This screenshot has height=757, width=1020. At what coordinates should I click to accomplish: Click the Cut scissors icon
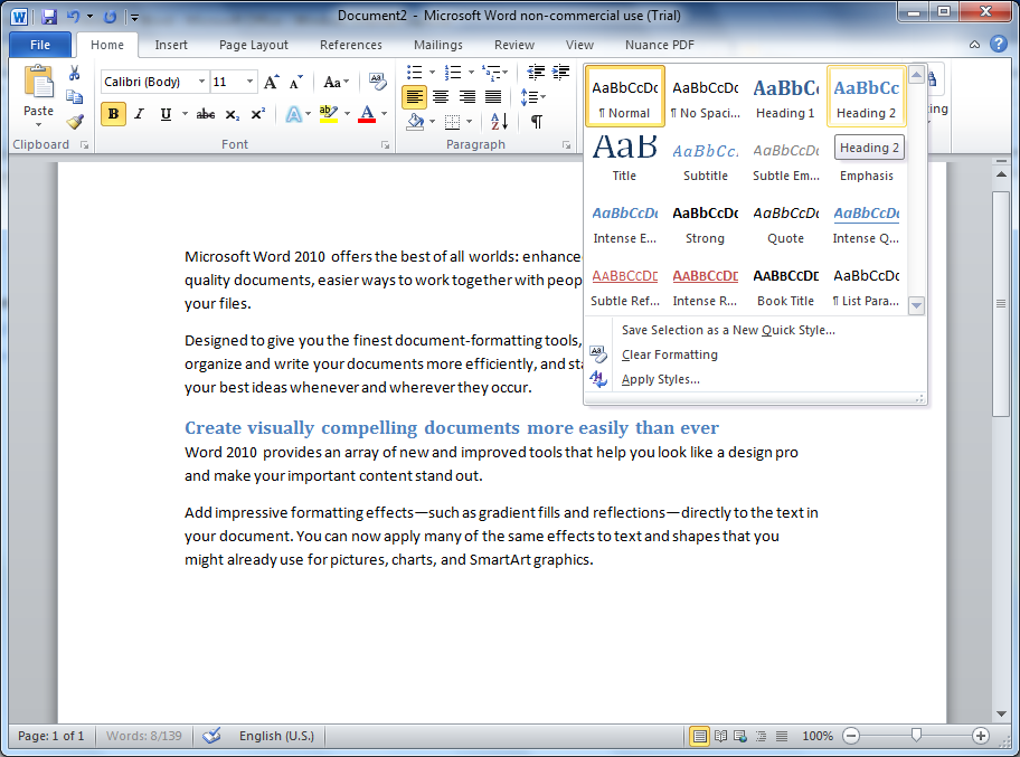pos(75,73)
